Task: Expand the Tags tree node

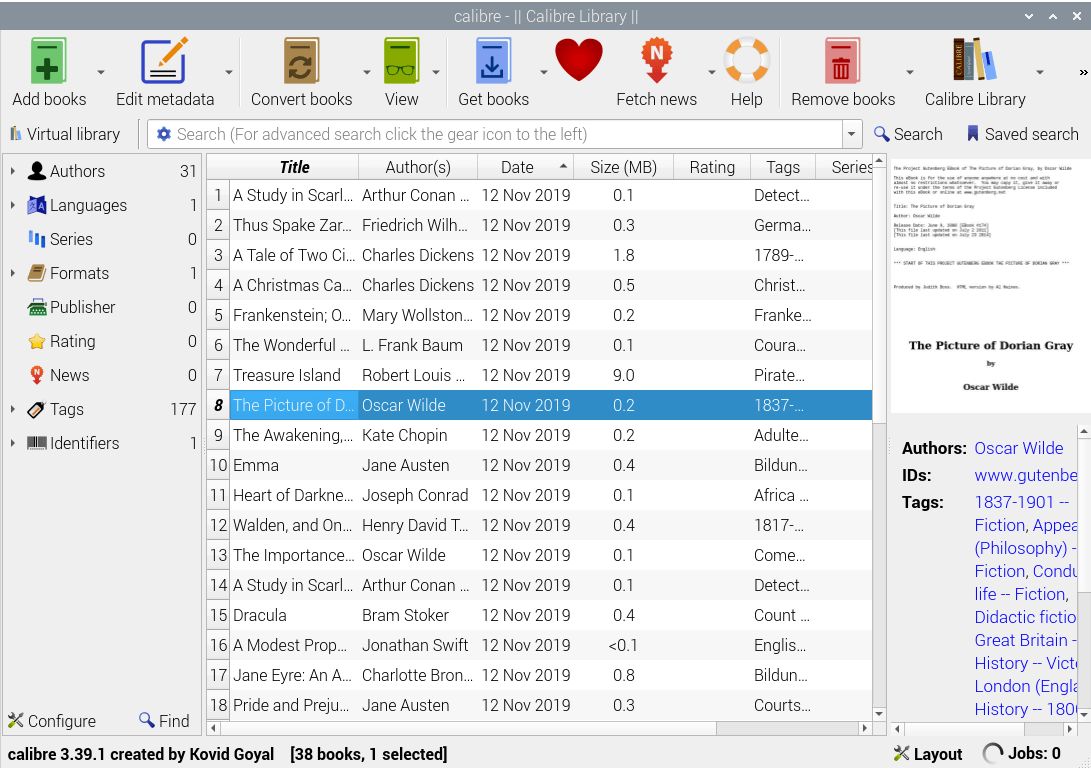Action: click(13, 410)
